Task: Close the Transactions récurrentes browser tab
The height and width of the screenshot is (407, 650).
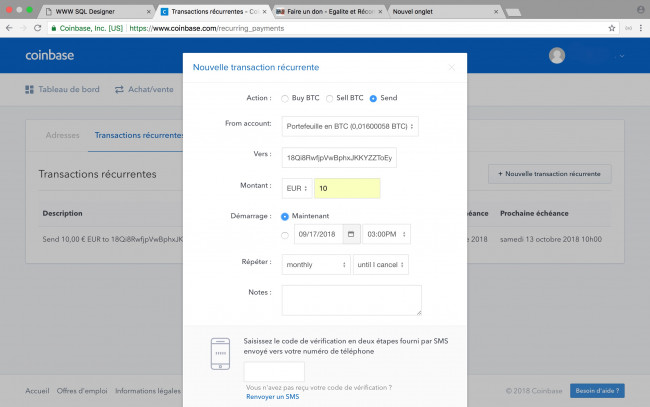Action: click(264, 12)
